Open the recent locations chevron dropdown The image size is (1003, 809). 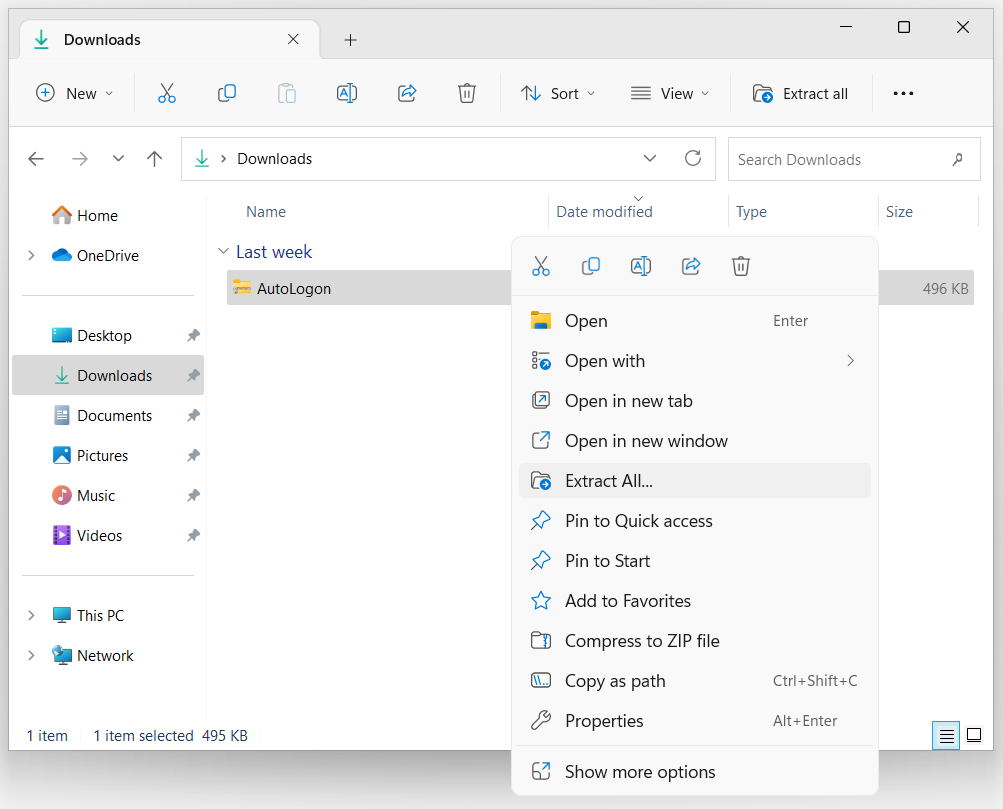coord(118,159)
